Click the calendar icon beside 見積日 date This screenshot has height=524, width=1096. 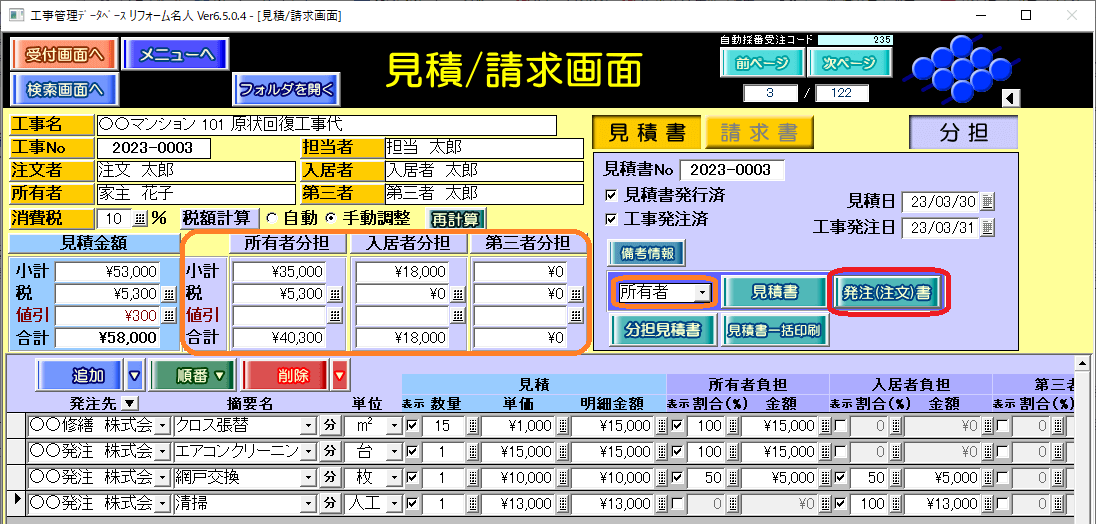[988, 202]
